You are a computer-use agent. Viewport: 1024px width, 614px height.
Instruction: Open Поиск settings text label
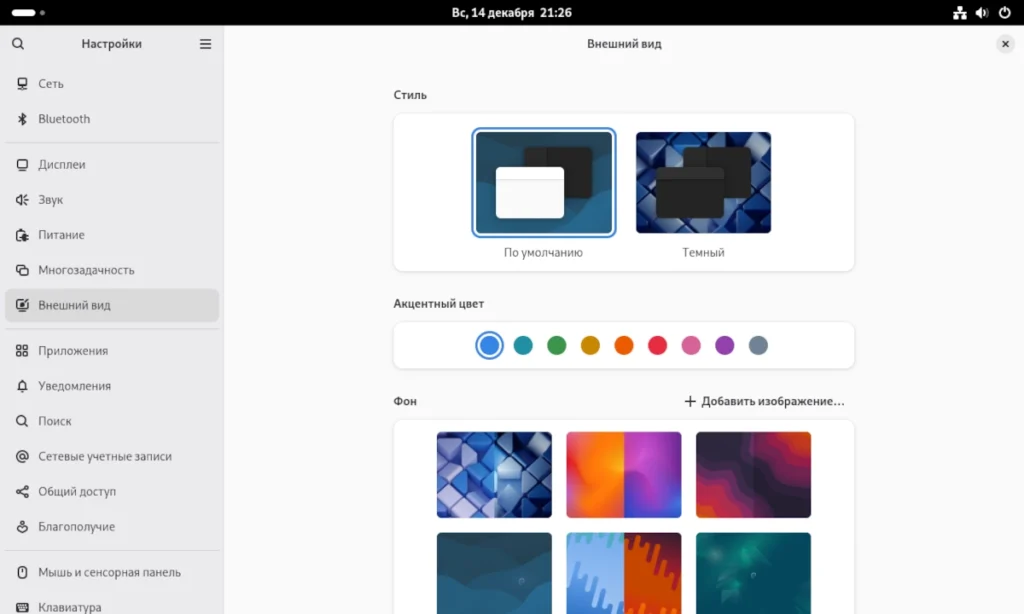[55, 421]
